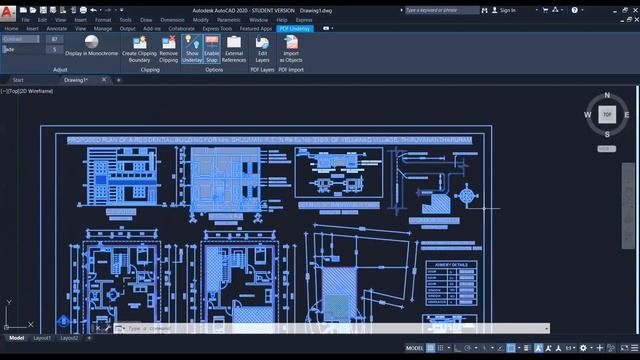
Task: Open snap mode dropdown arrow in status bar
Action: pyautogui.click(x=449, y=348)
